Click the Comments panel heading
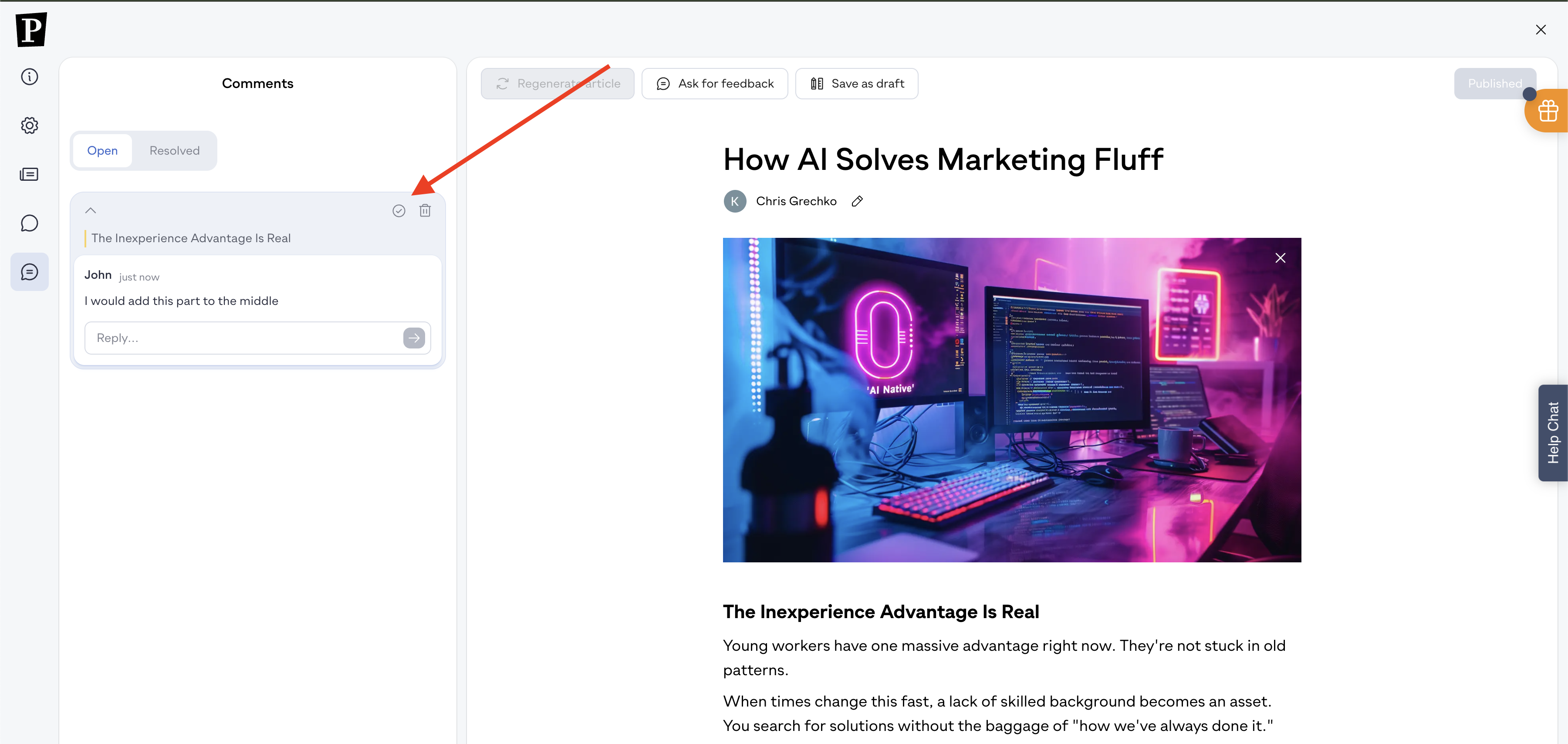The height and width of the screenshot is (744, 1568). point(257,83)
